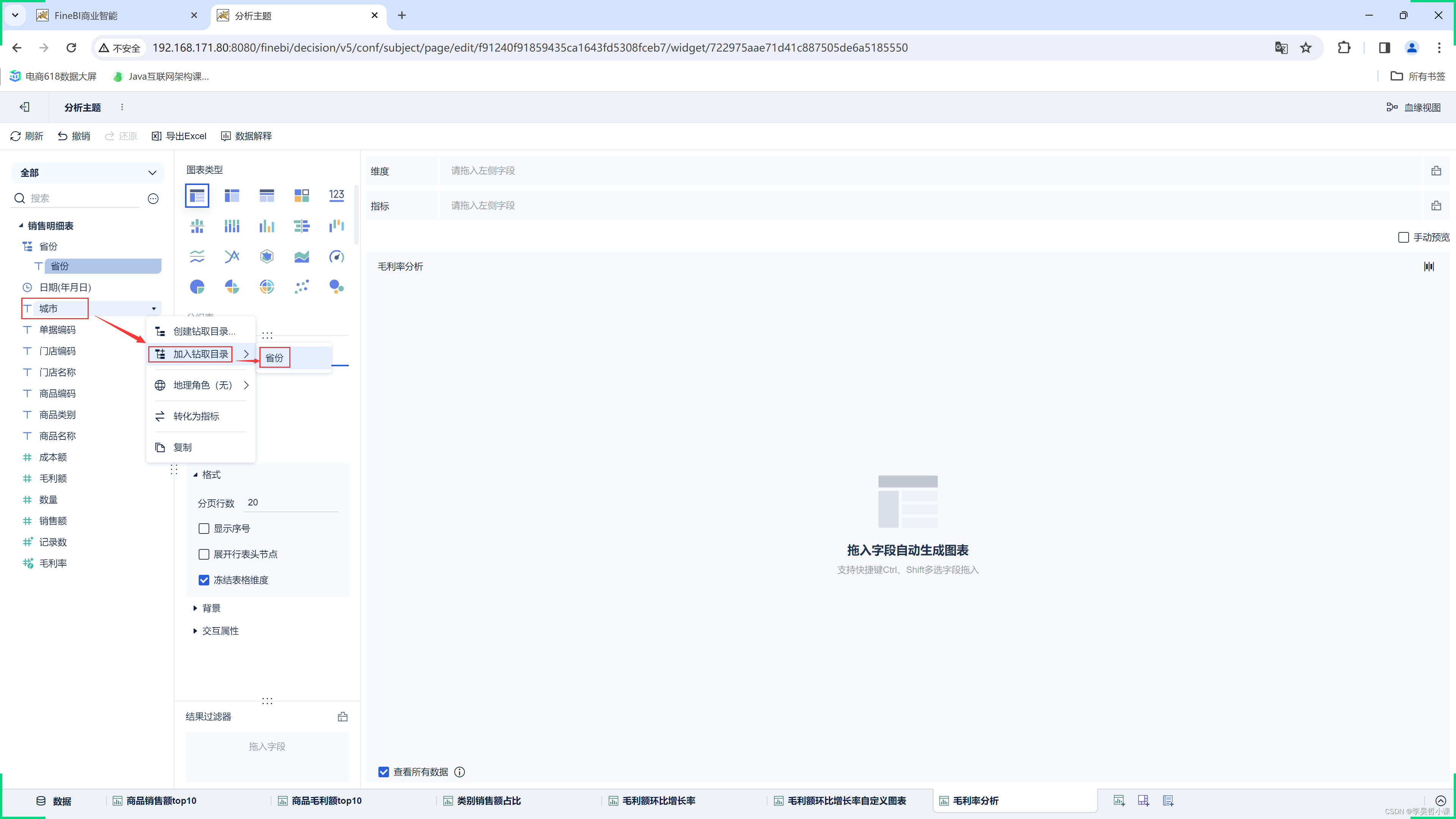Click the 撤销 undo button
Viewport: 1456px width, 819px height.
74,136
